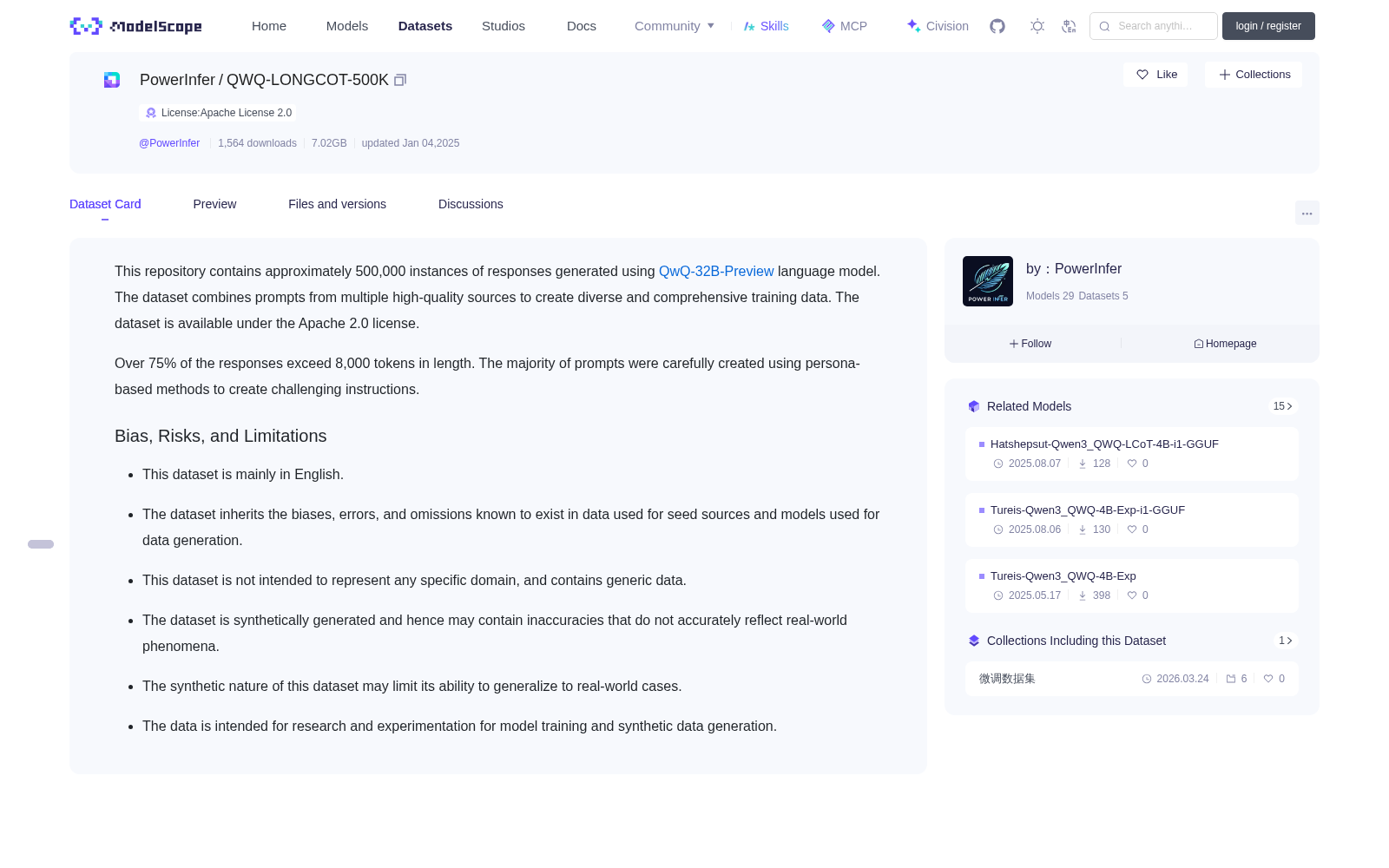This screenshot has height=868, width=1389.
Task: Switch language with the translate icon
Action: [x=1070, y=26]
